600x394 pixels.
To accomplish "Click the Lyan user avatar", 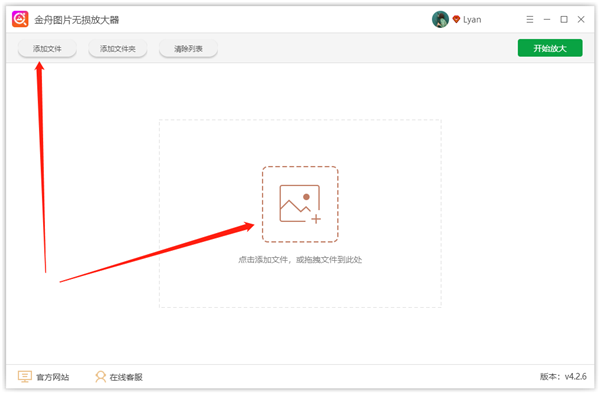I will coord(440,20).
